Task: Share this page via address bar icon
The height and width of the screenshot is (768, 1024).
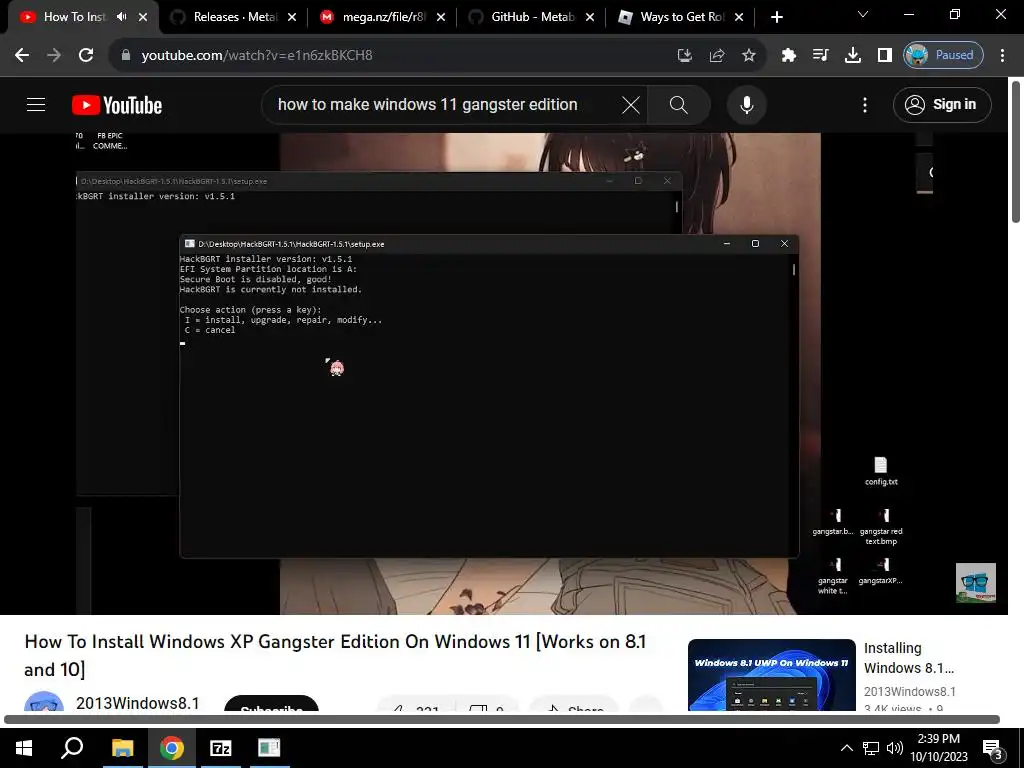Action: click(717, 56)
